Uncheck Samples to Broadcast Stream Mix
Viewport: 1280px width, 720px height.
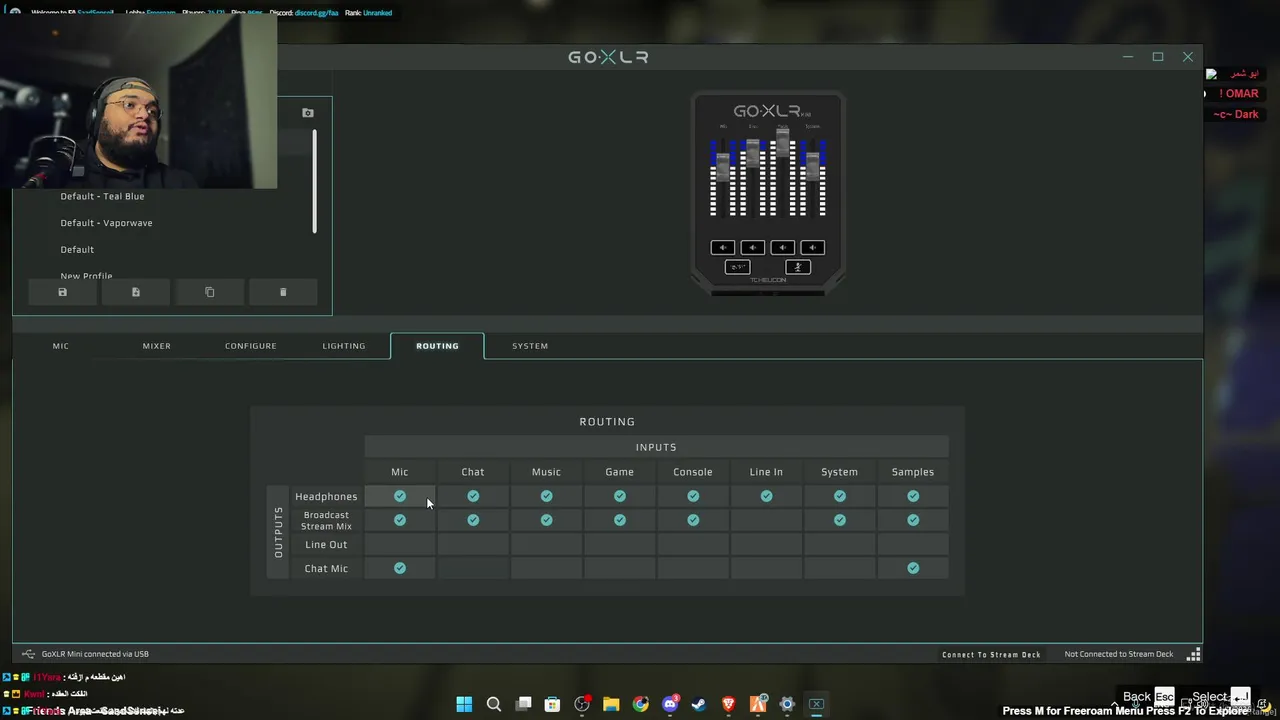click(x=913, y=520)
